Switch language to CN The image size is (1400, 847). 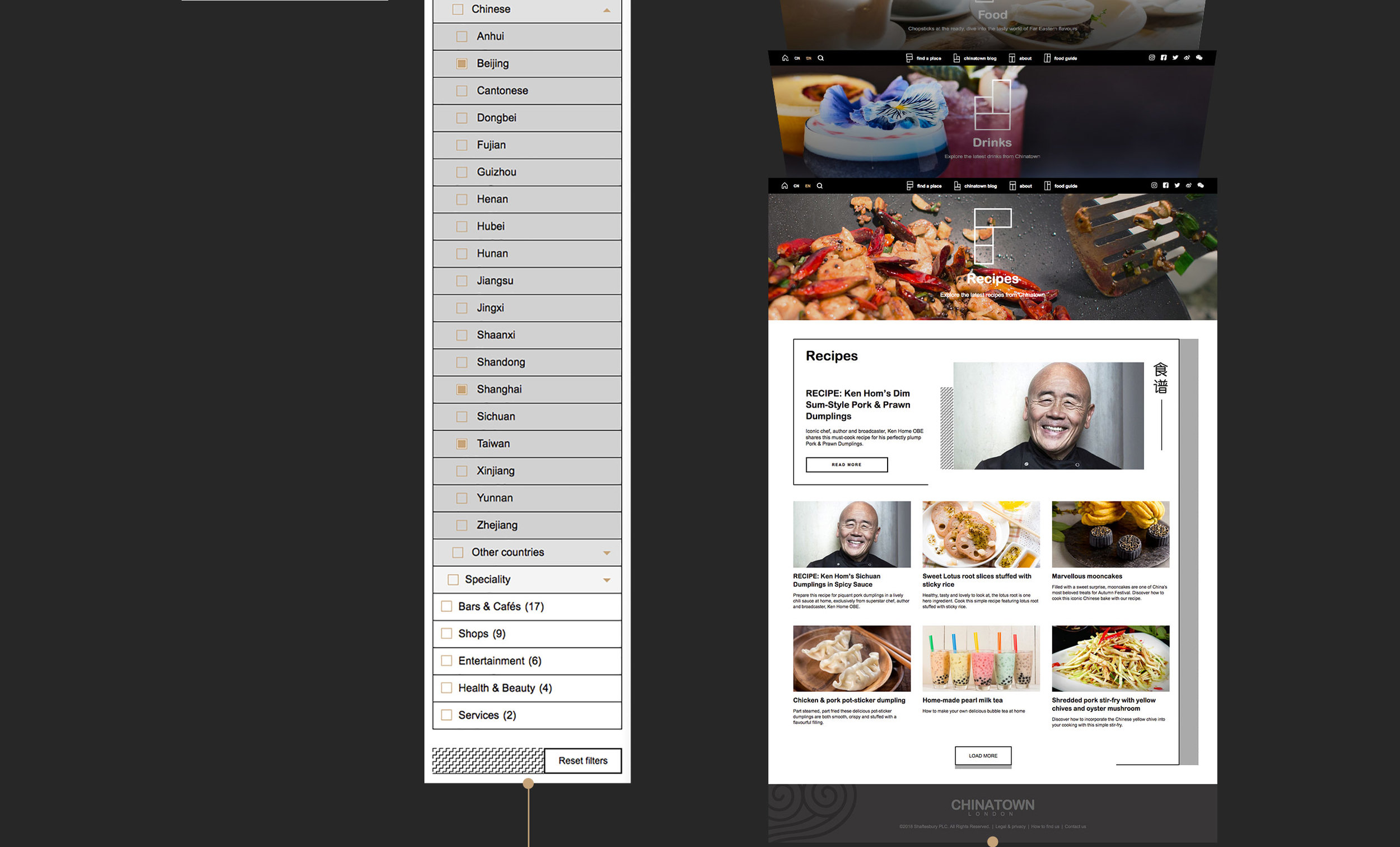click(796, 185)
